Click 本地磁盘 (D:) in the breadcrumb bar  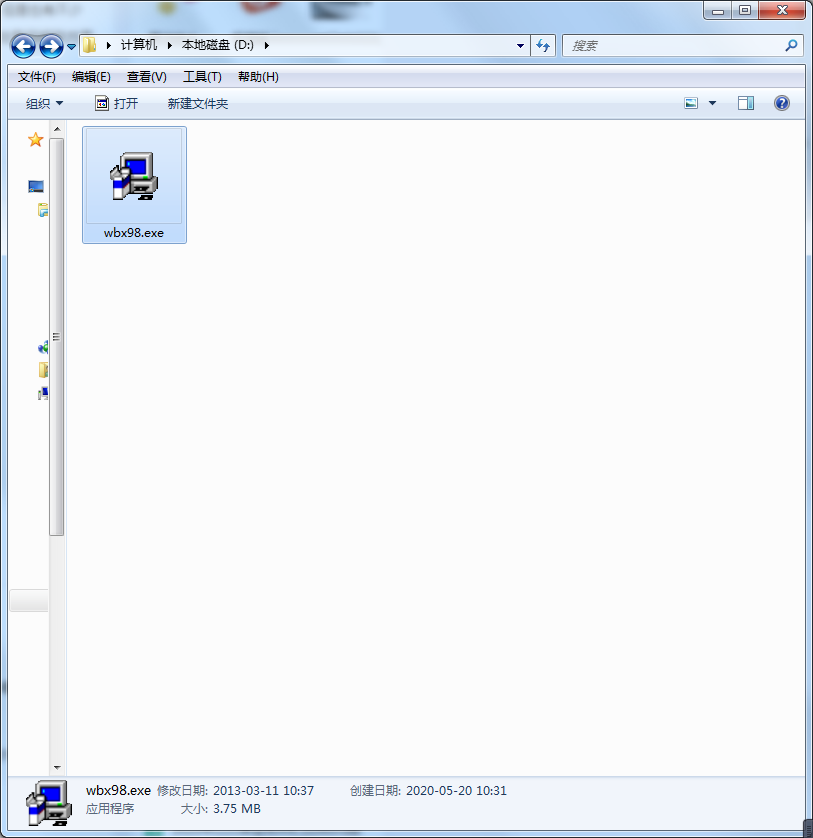tap(217, 45)
